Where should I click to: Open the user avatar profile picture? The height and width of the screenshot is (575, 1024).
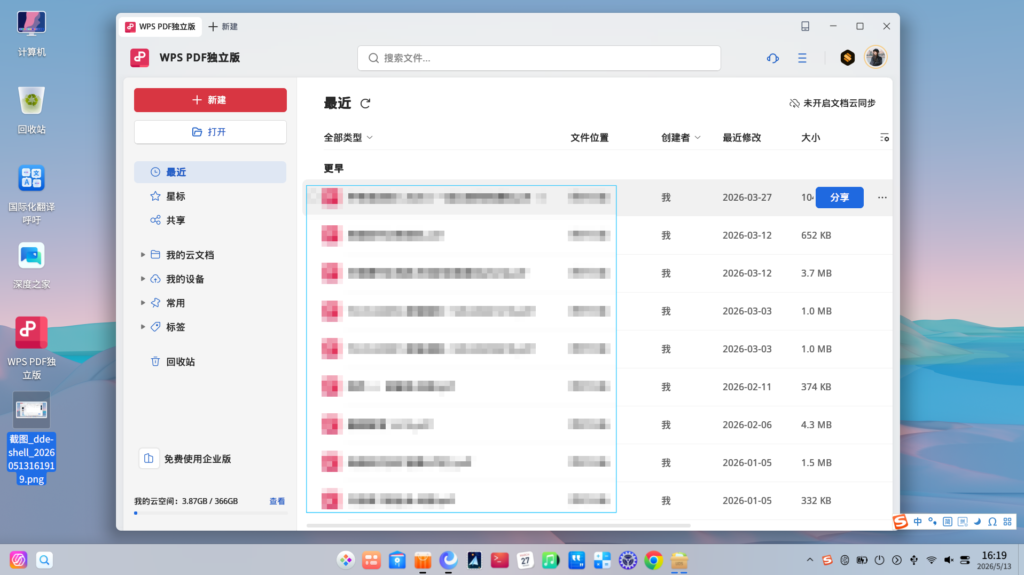(875, 58)
